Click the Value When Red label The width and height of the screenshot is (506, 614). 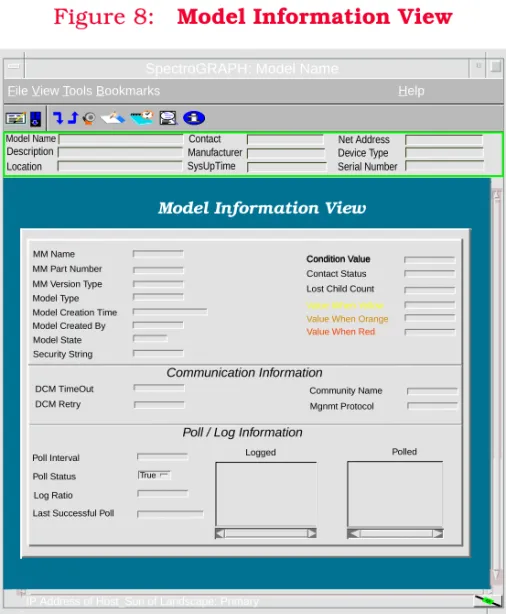coord(341,332)
